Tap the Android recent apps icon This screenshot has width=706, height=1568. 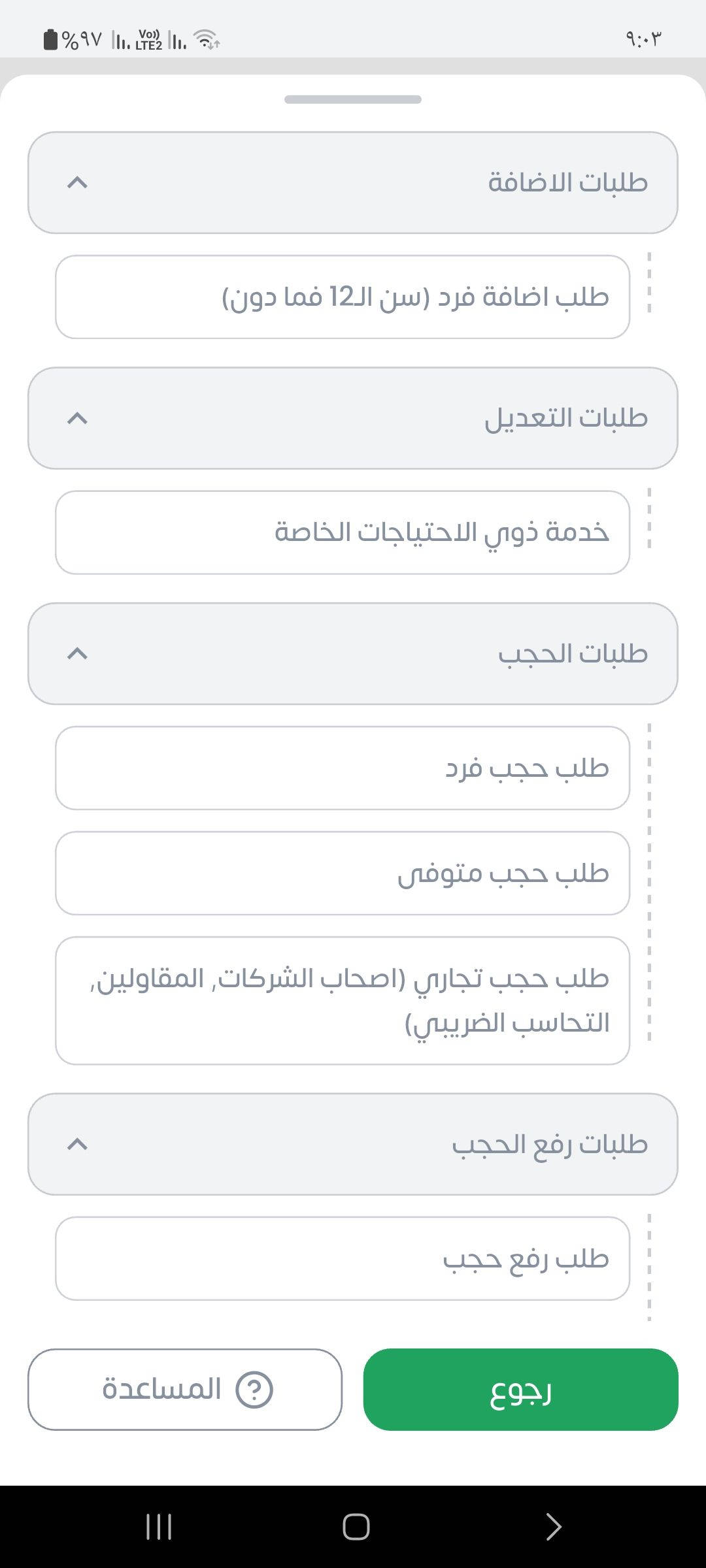click(x=158, y=1527)
